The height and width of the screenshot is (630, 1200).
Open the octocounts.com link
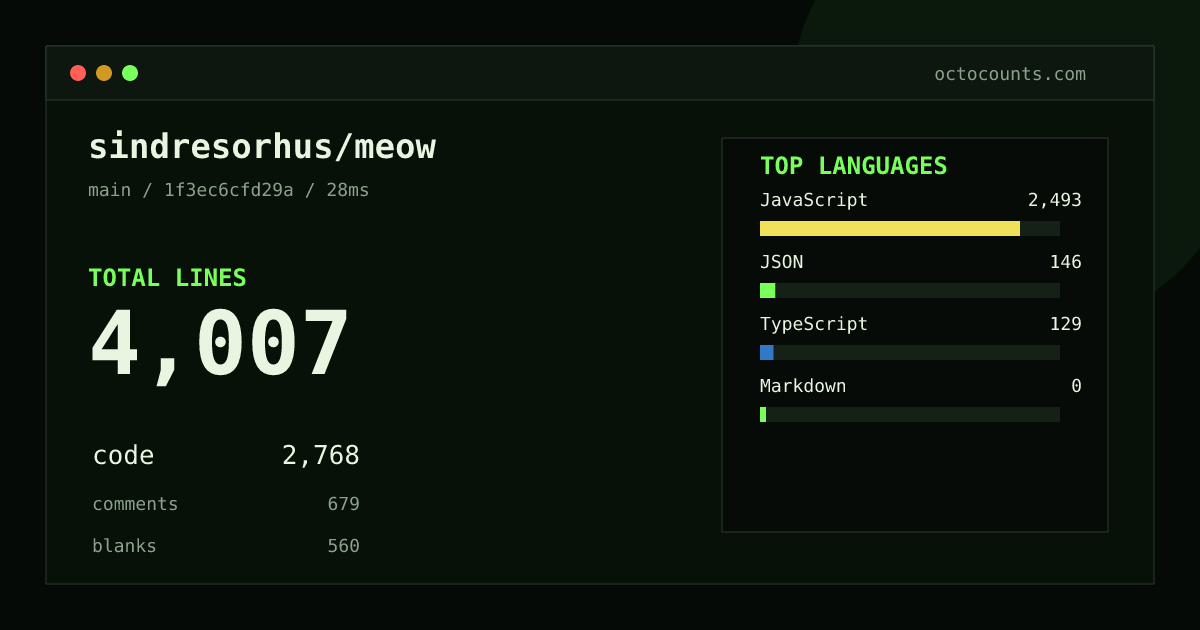(x=1010, y=74)
